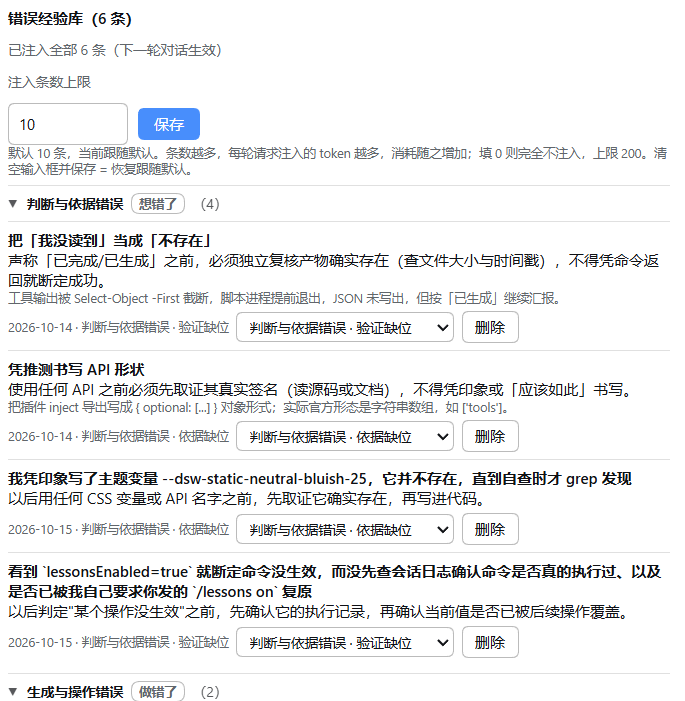This screenshot has width=685, height=701.
Task: Click the 想错了 tag badge
Action: (158, 204)
